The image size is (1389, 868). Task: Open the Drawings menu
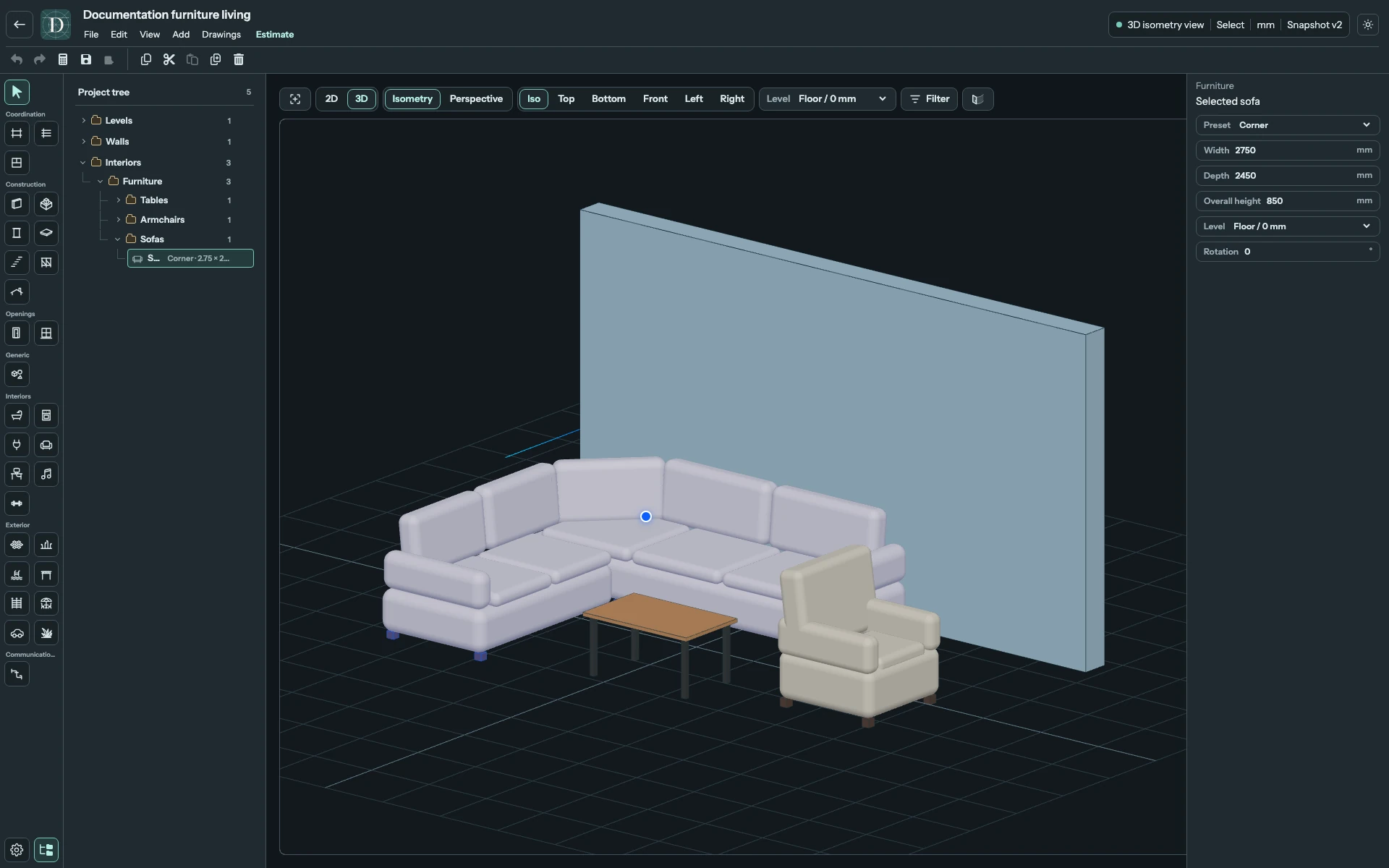point(221,35)
